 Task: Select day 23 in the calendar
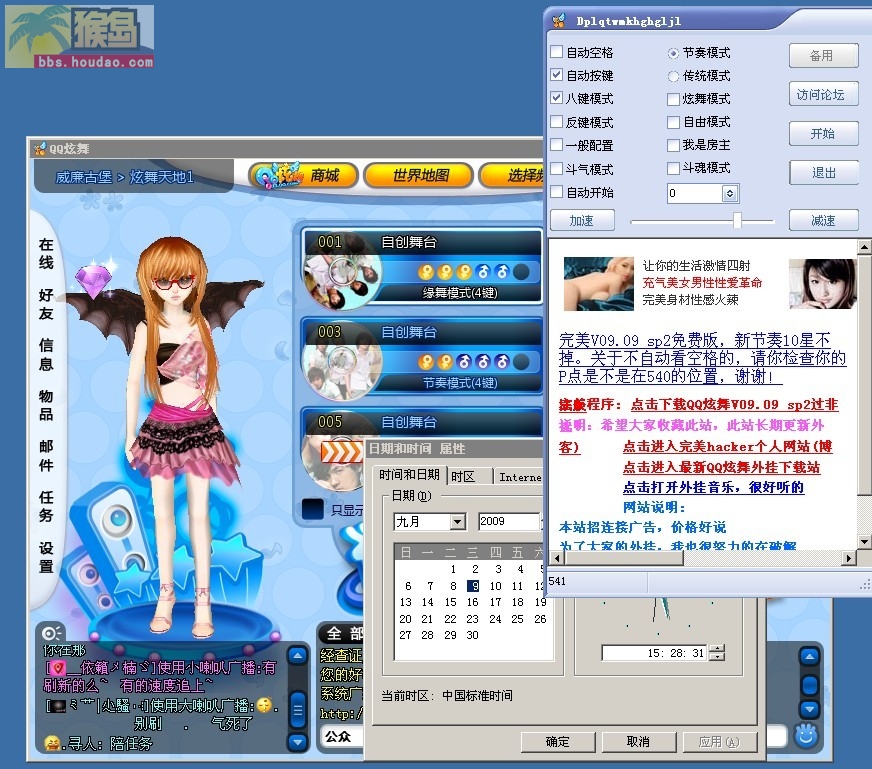(x=472, y=619)
